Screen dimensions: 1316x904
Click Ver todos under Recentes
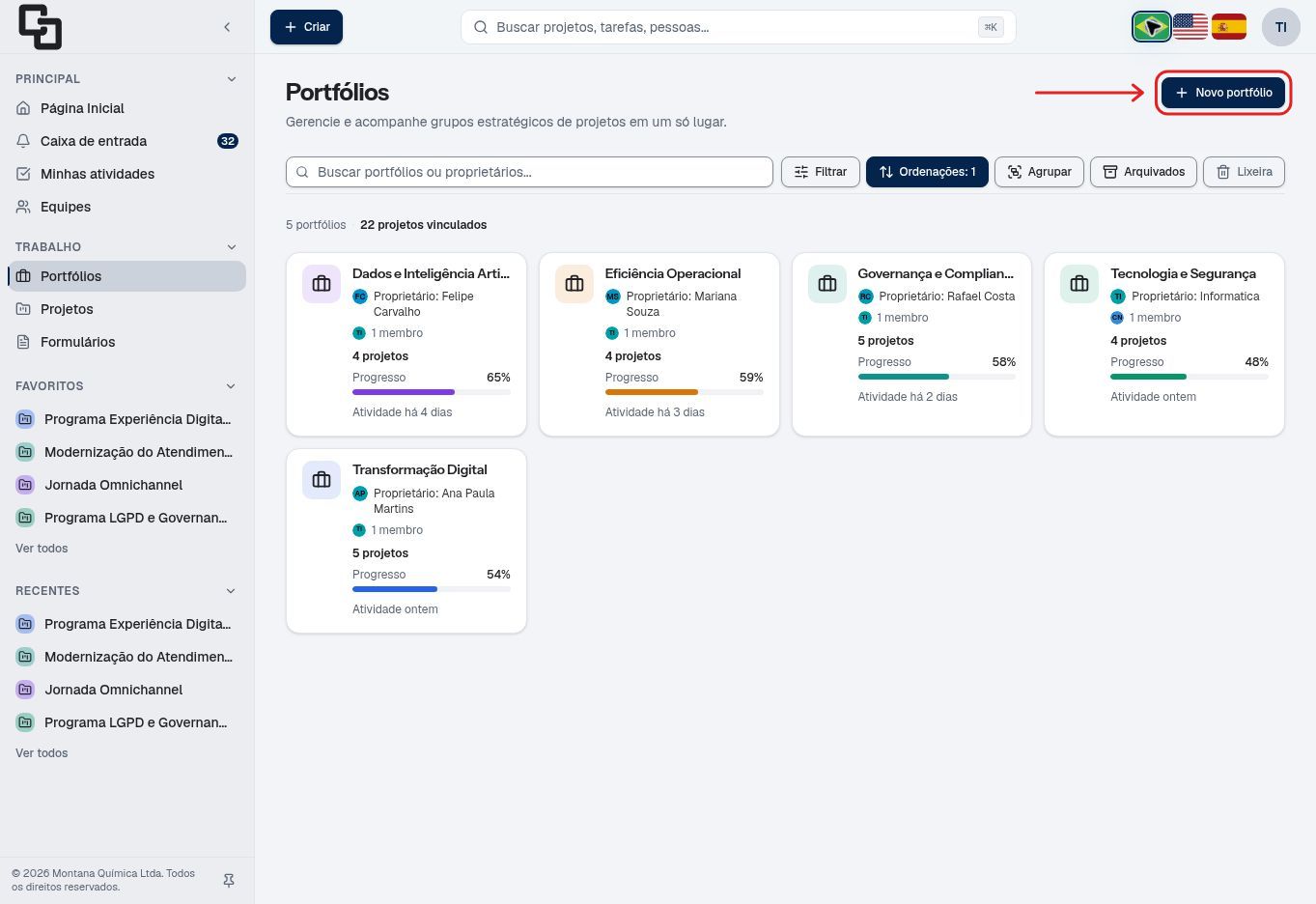[42, 753]
